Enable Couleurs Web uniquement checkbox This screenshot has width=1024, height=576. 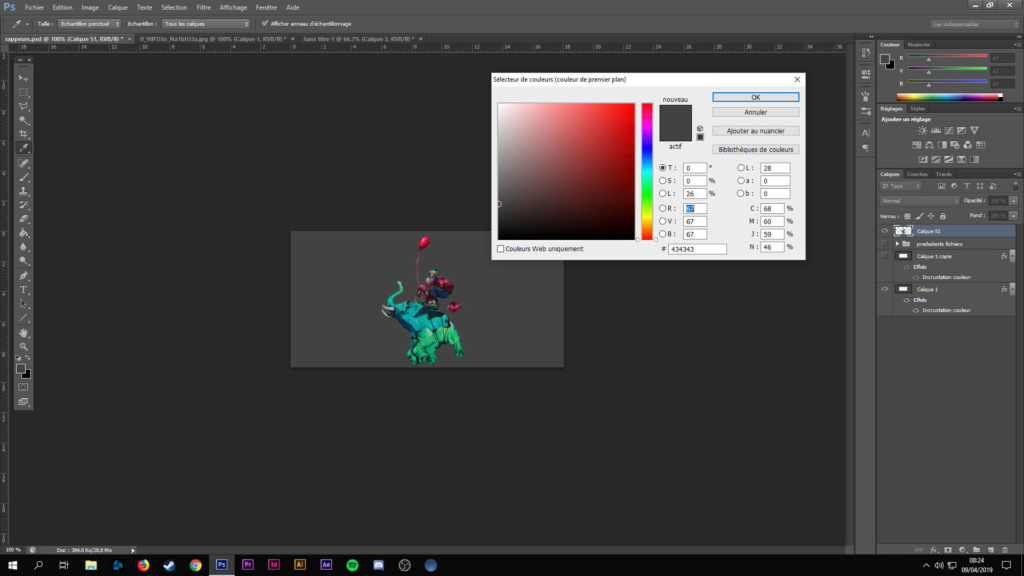click(x=501, y=249)
